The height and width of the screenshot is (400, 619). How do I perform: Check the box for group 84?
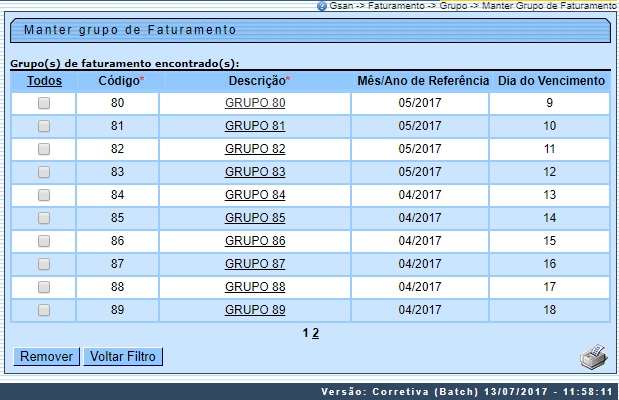click(44, 195)
